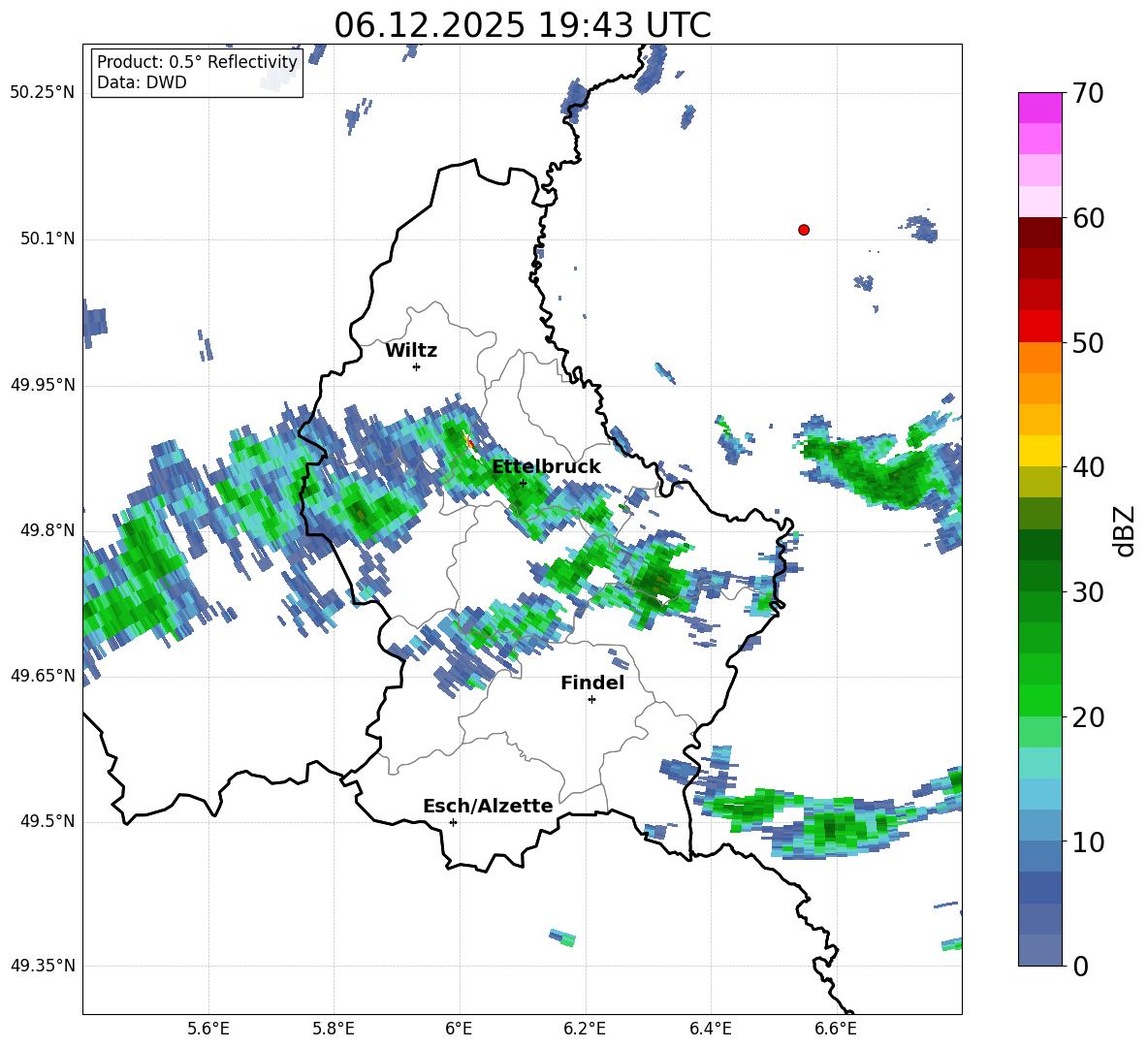Click the 50.1°N latitude label
The height and width of the screenshot is (1048, 1148).
tap(48, 238)
